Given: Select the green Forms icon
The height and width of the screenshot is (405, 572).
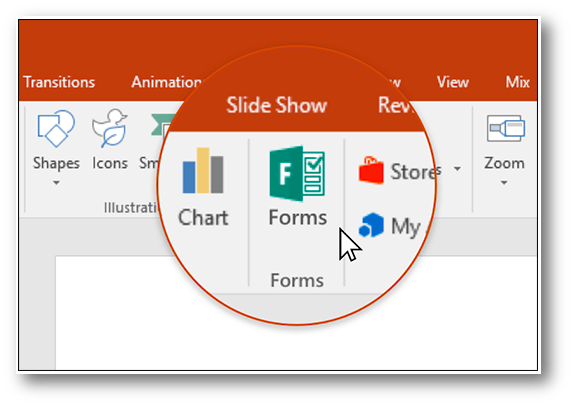Looking at the screenshot, I should click(x=297, y=173).
